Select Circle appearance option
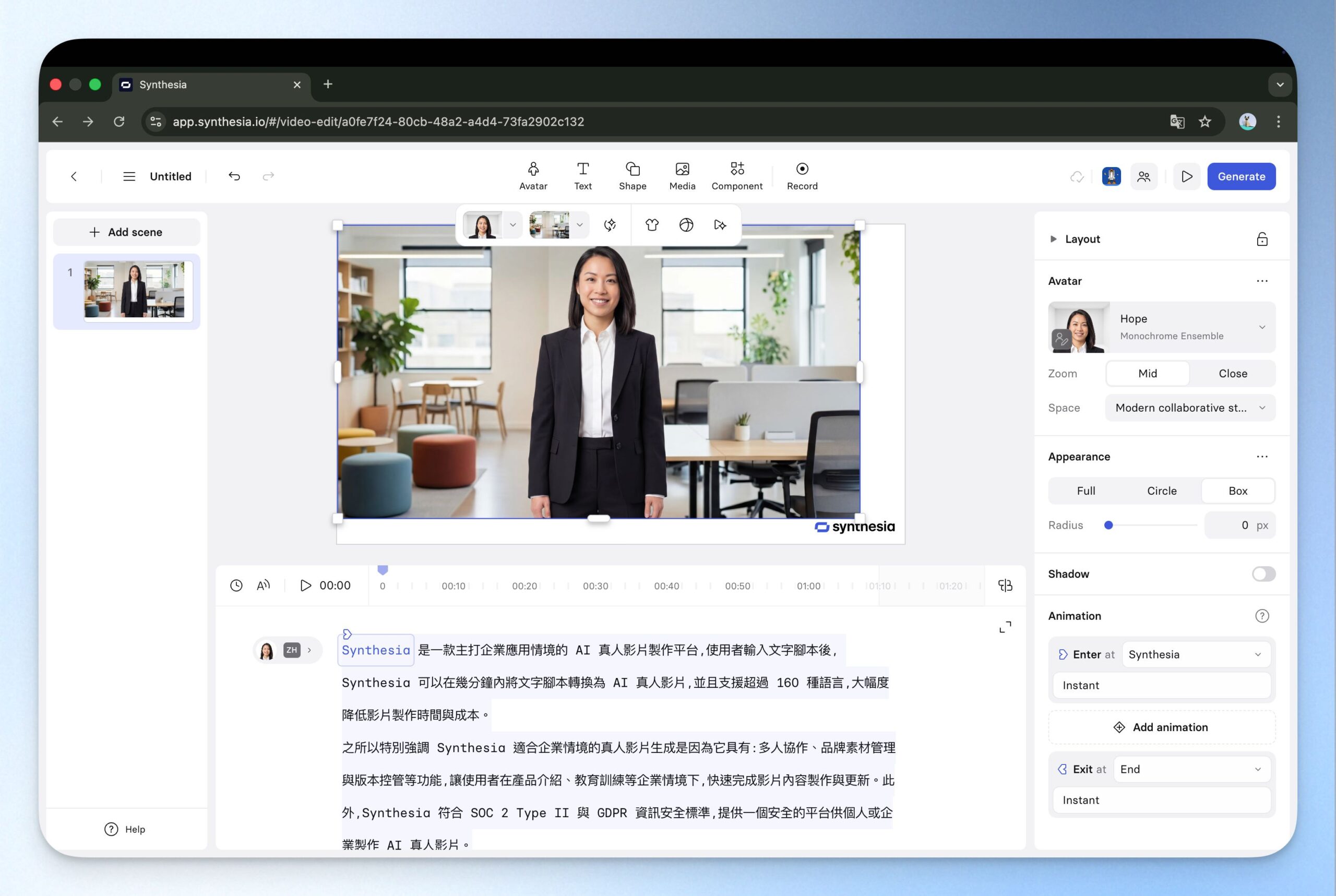The width and height of the screenshot is (1336, 896). coord(1161,491)
